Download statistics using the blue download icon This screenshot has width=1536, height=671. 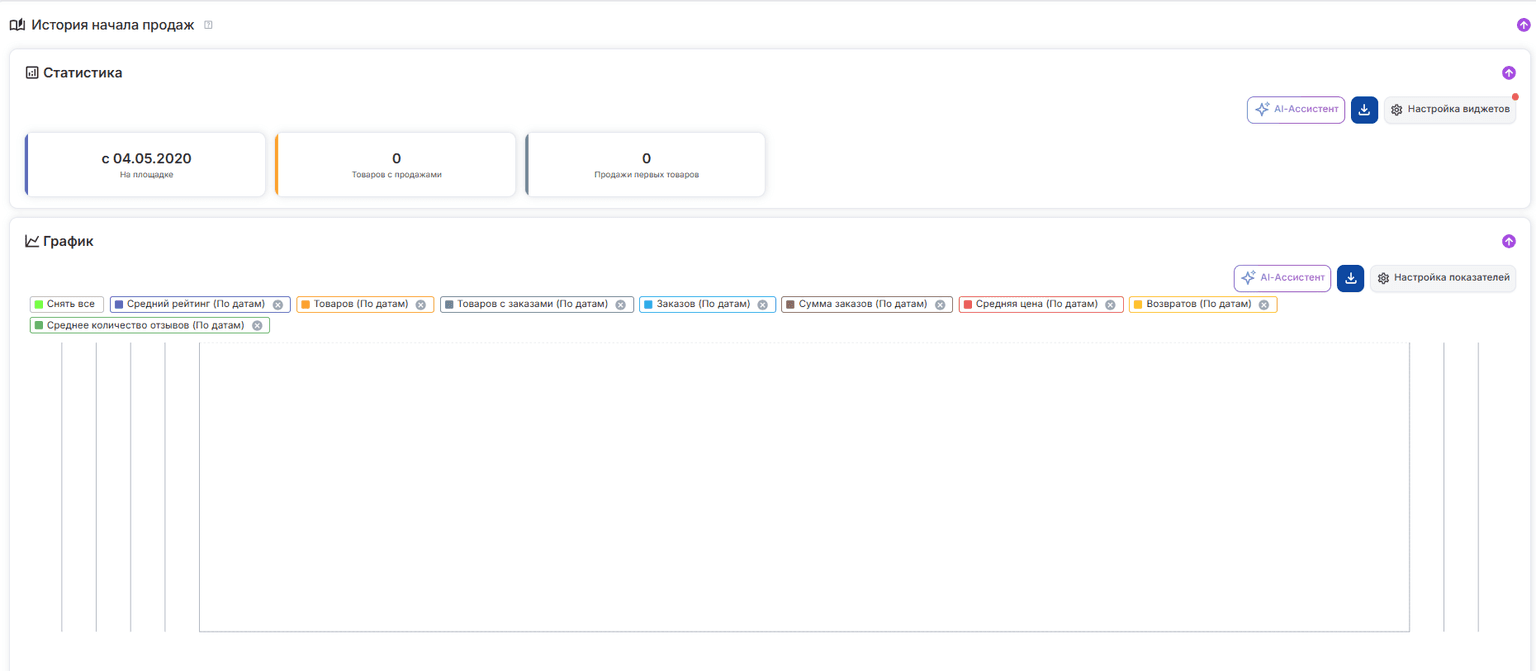(x=1364, y=110)
